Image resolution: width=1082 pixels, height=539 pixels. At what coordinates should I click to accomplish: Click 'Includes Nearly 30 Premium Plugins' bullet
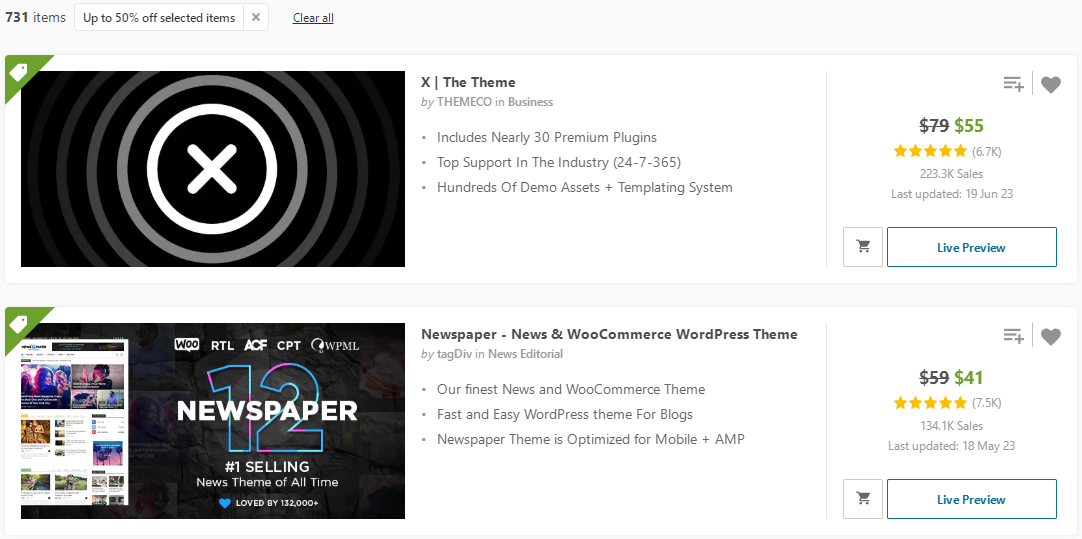(x=547, y=137)
